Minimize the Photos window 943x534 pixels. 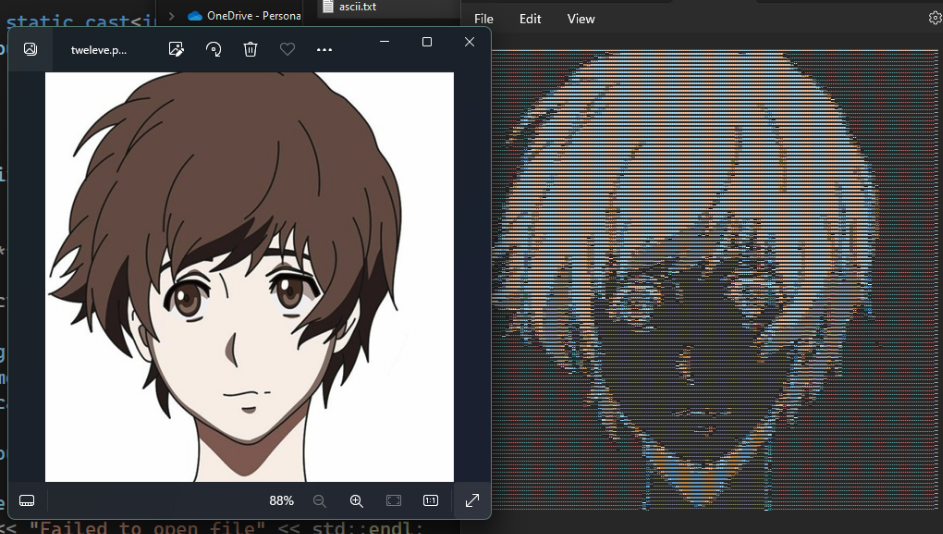(384, 41)
